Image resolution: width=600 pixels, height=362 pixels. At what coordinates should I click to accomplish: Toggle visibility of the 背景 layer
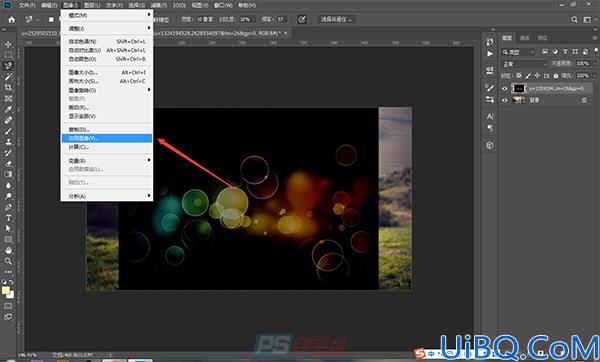coord(504,100)
